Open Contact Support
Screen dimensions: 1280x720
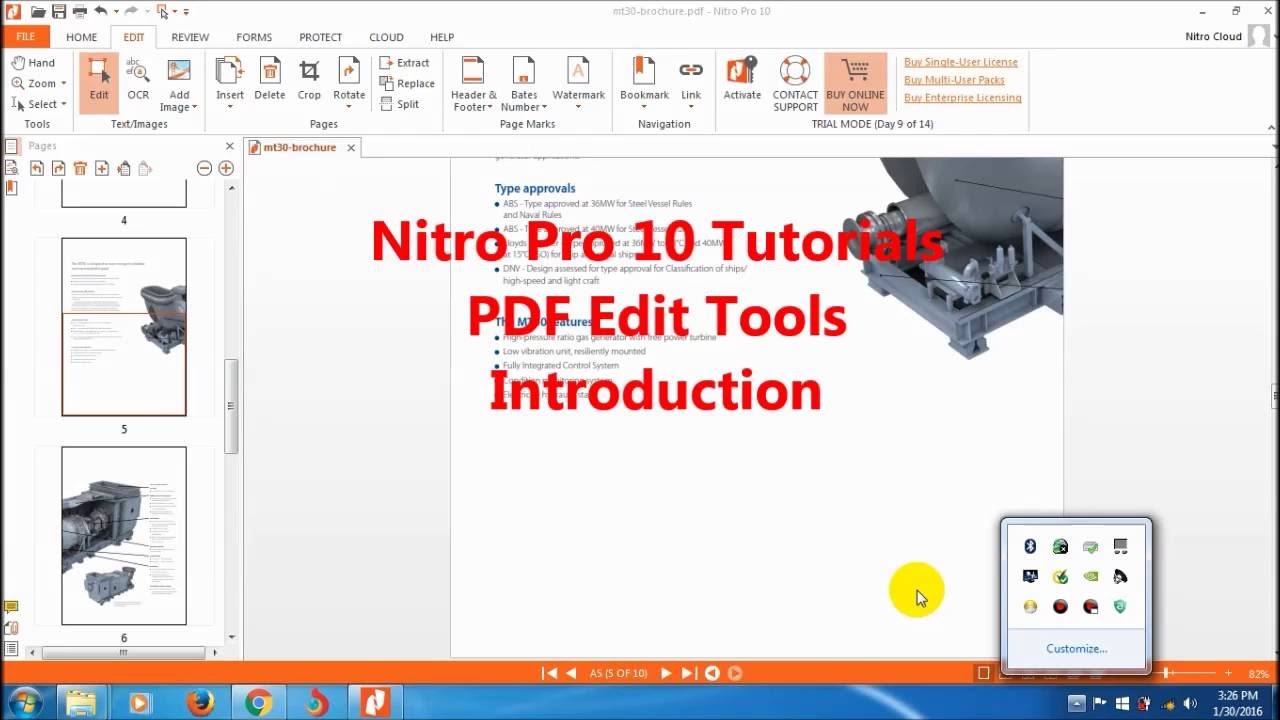pos(795,84)
